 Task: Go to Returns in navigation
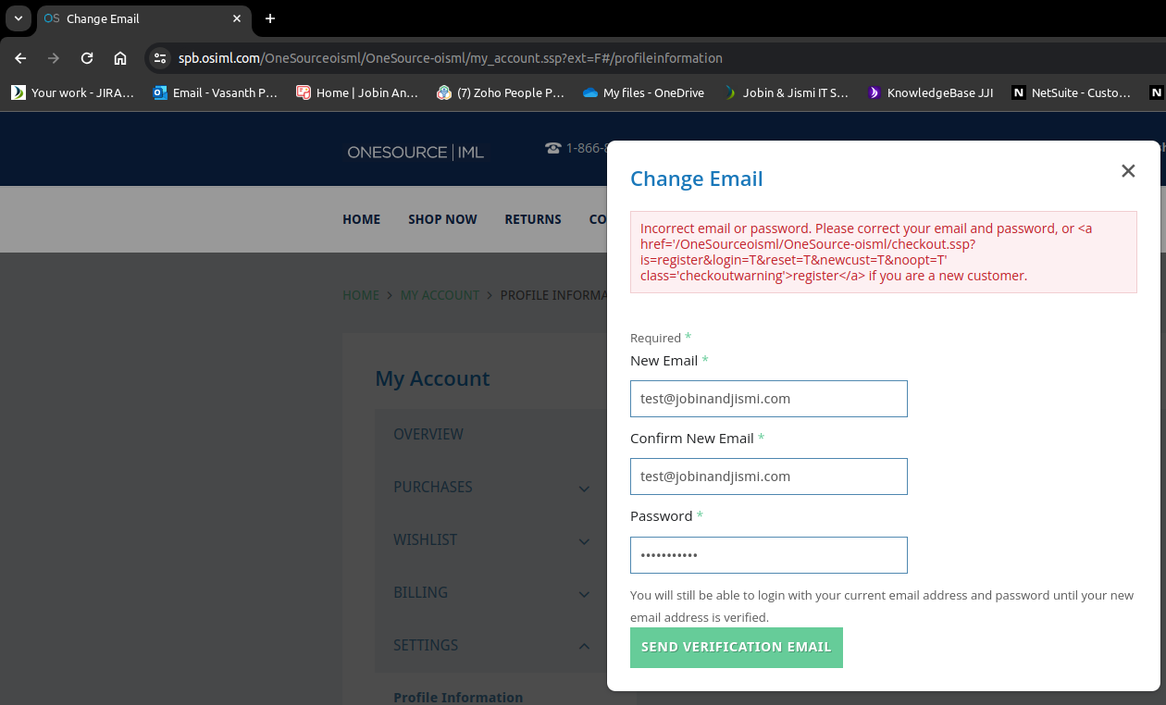[x=532, y=219]
